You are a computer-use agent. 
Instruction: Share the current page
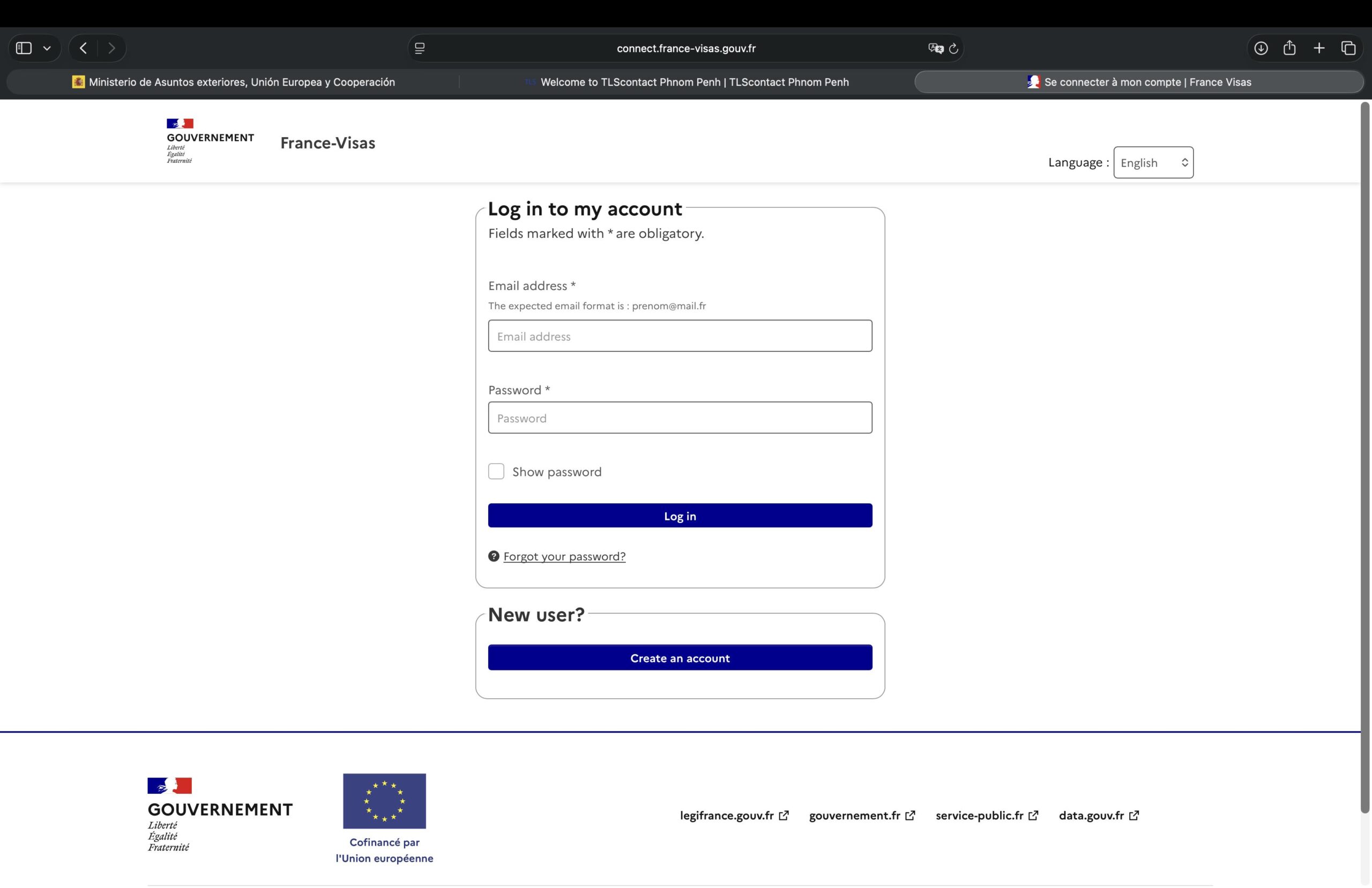[x=1289, y=48]
